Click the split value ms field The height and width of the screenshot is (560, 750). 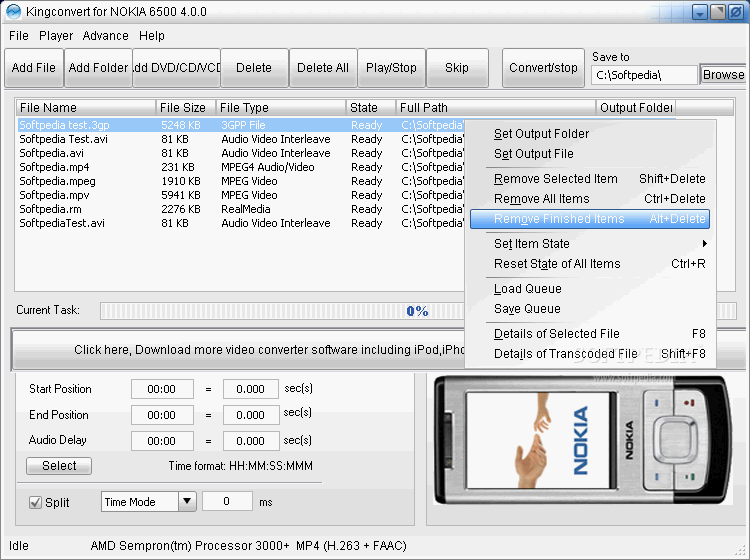pyautogui.click(x=227, y=501)
